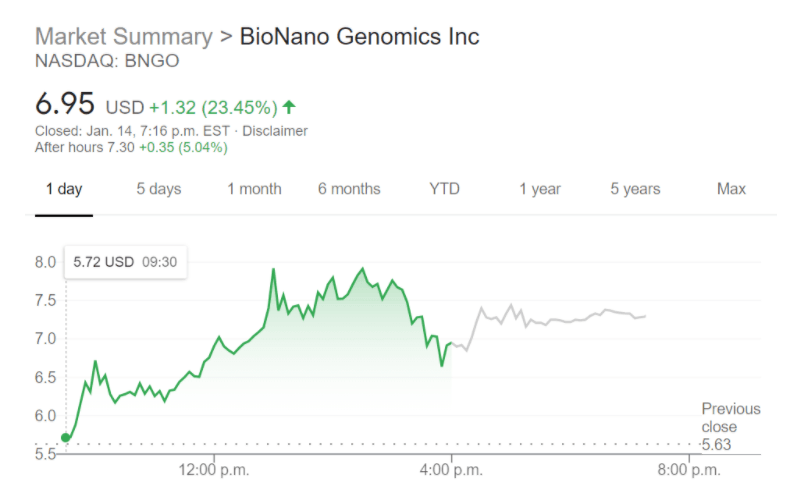The image size is (803, 496).
Task: Switch to the YTD view
Action: [x=444, y=189]
